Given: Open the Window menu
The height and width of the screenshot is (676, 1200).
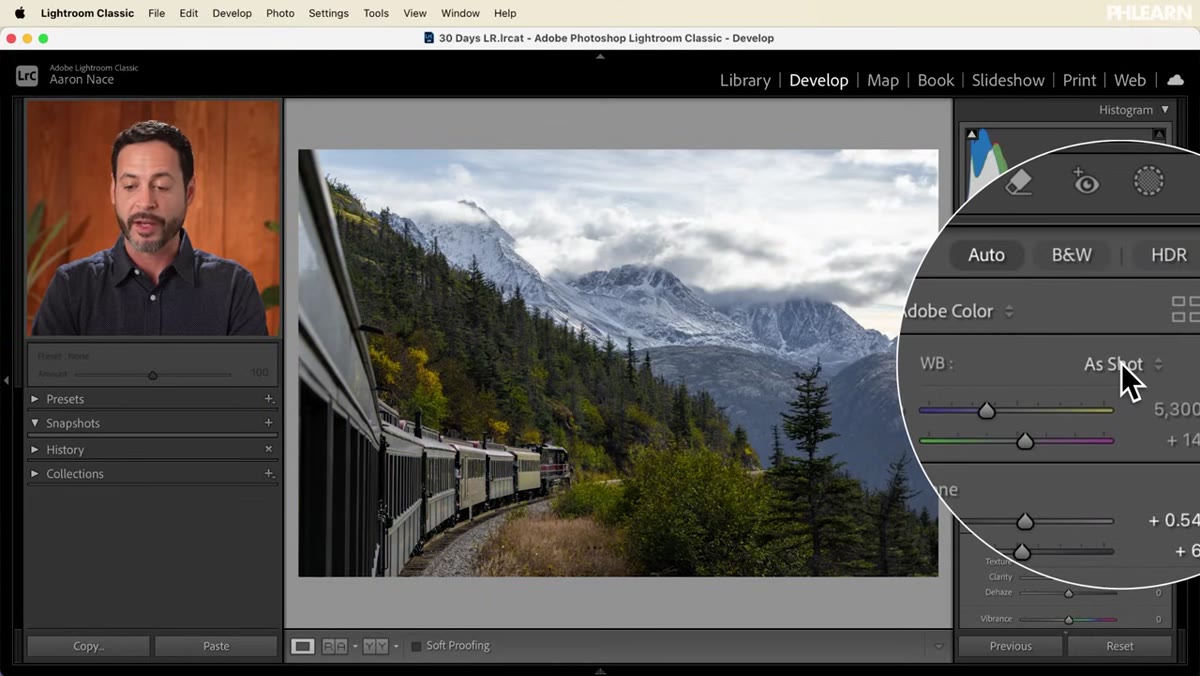Looking at the screenshot, I should click(460, 13).
